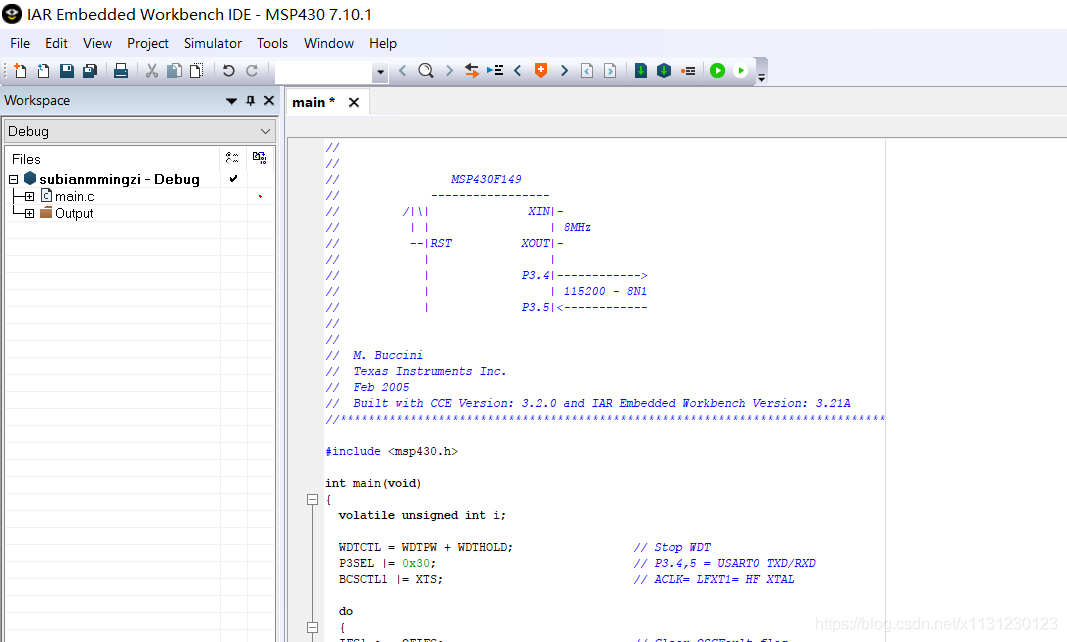Click into the toolbar quick search field
Image resolution: width=1067 pixels, height=642 pixels.
pos(323,71)
